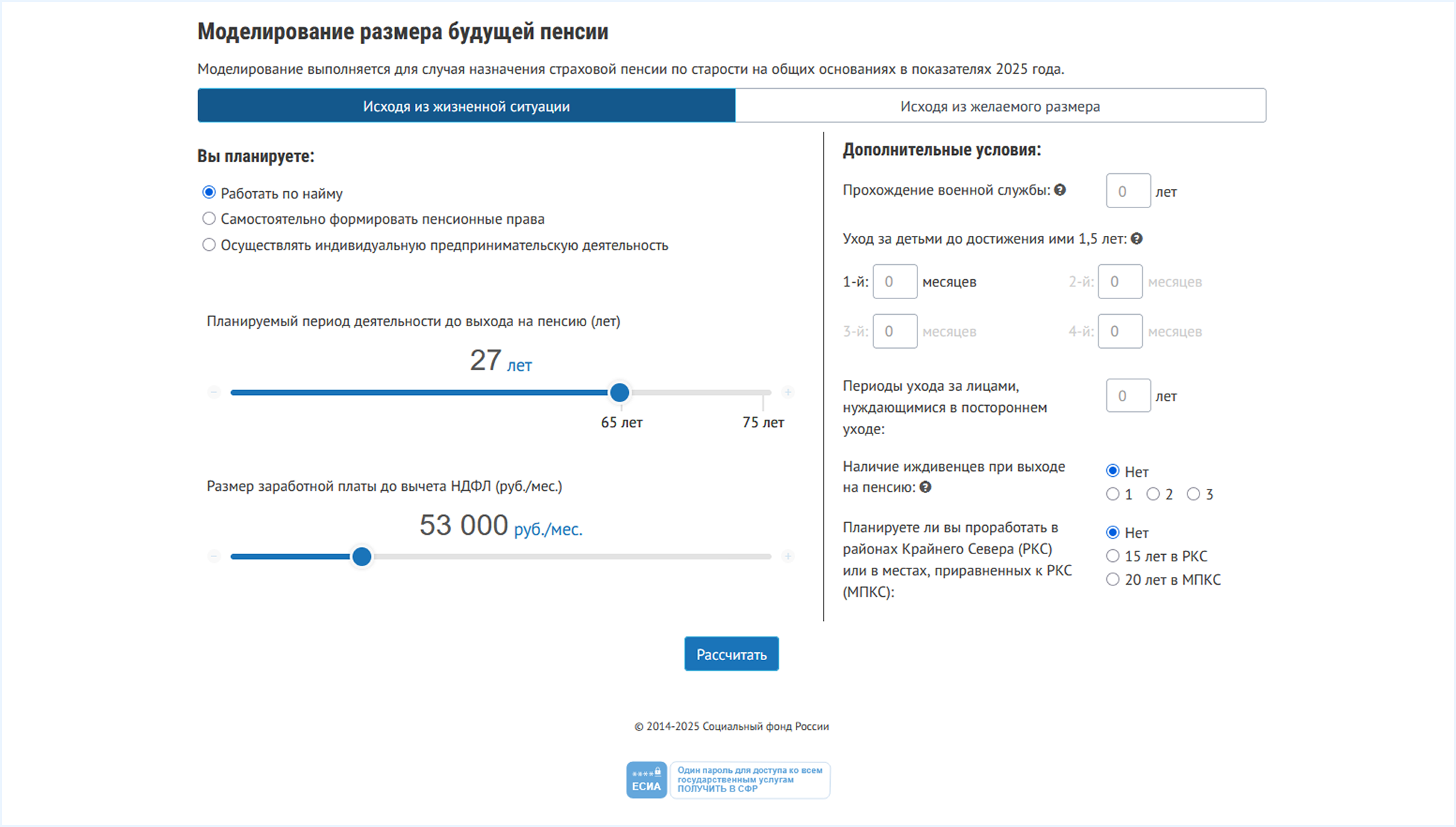Click help icon next to dependents label
The width and height of the screenshot is (1456, 827).
[x=925, y=487]
